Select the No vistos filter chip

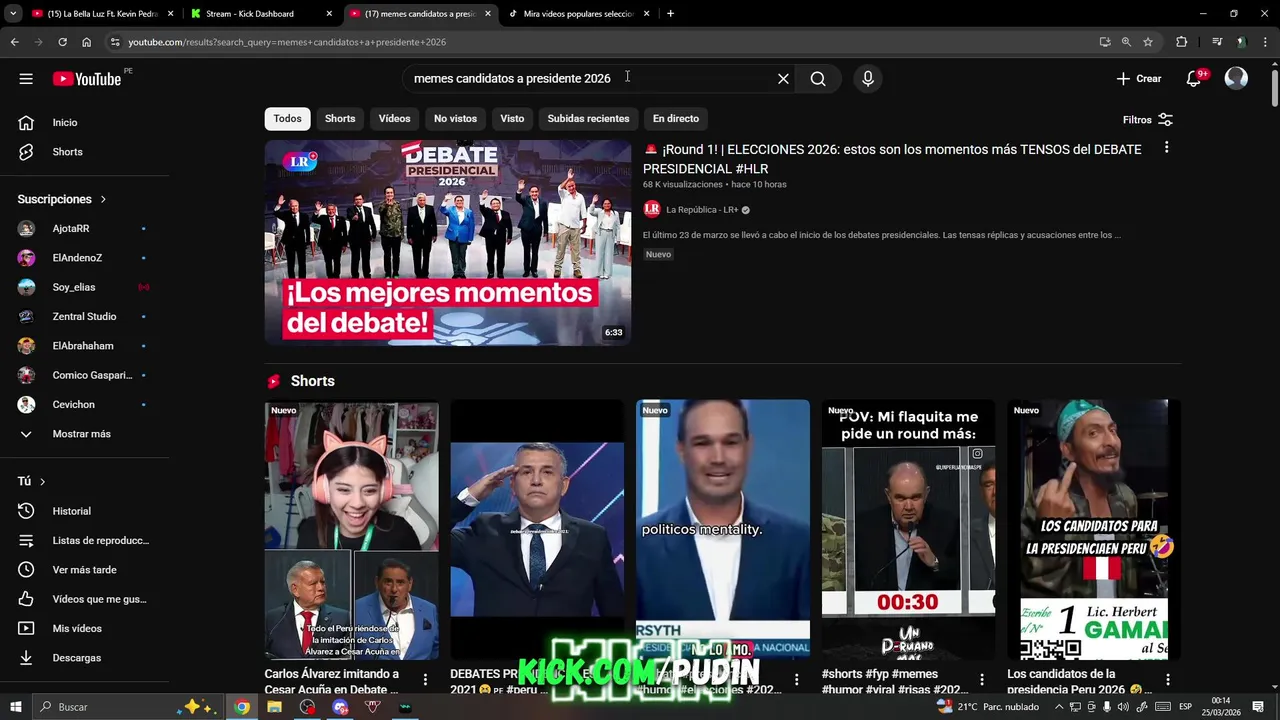455,118
